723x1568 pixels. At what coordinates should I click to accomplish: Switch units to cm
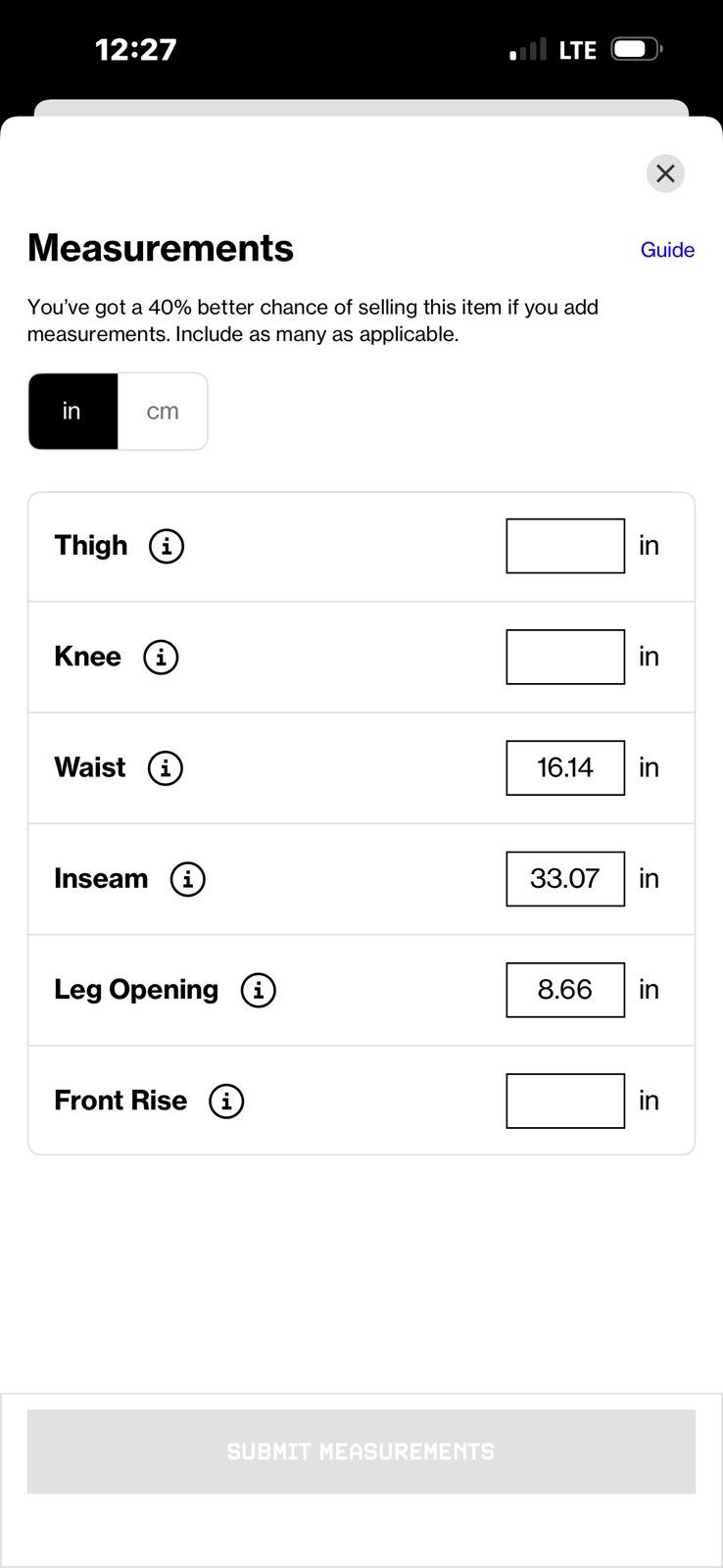pyautogui.click(x=163, y=412)
